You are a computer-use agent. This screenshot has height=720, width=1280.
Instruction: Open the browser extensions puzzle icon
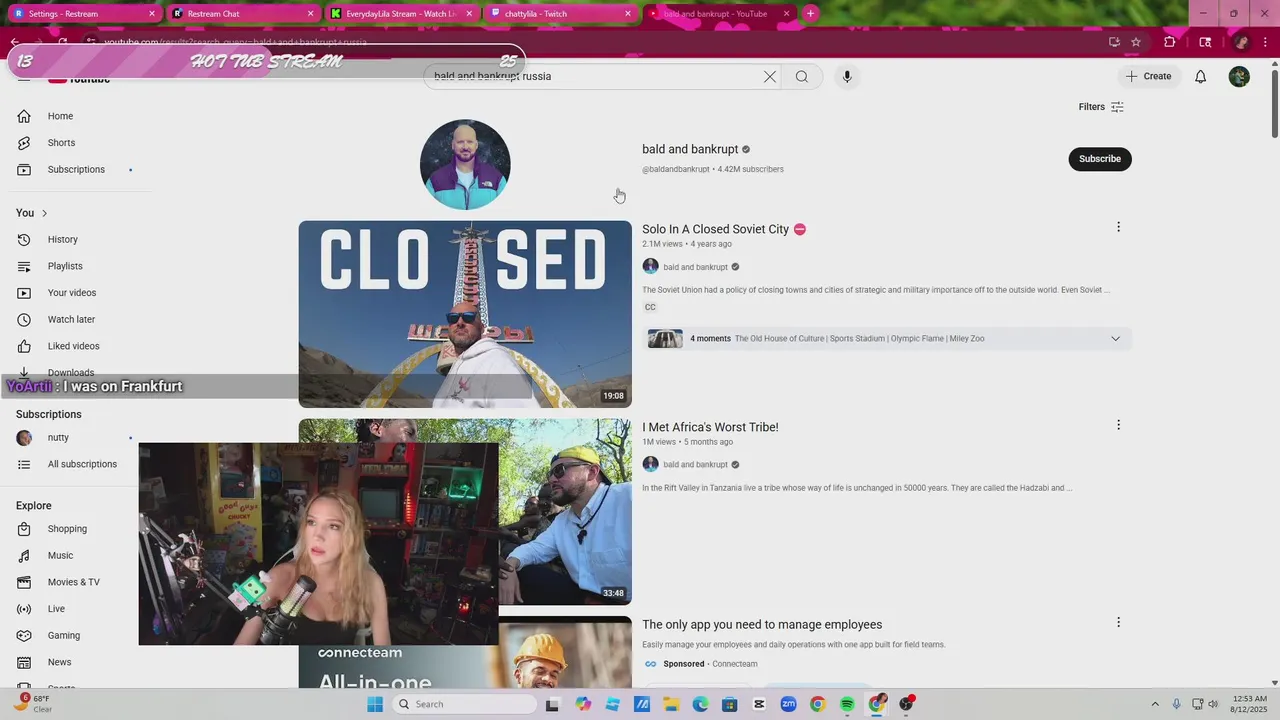click(x=1169, y=42)
